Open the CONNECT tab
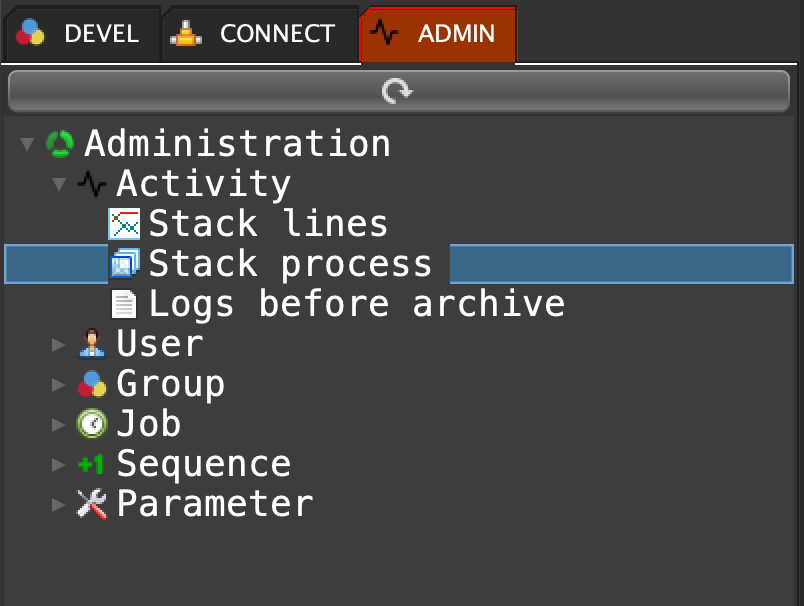 tap(259, 34)
